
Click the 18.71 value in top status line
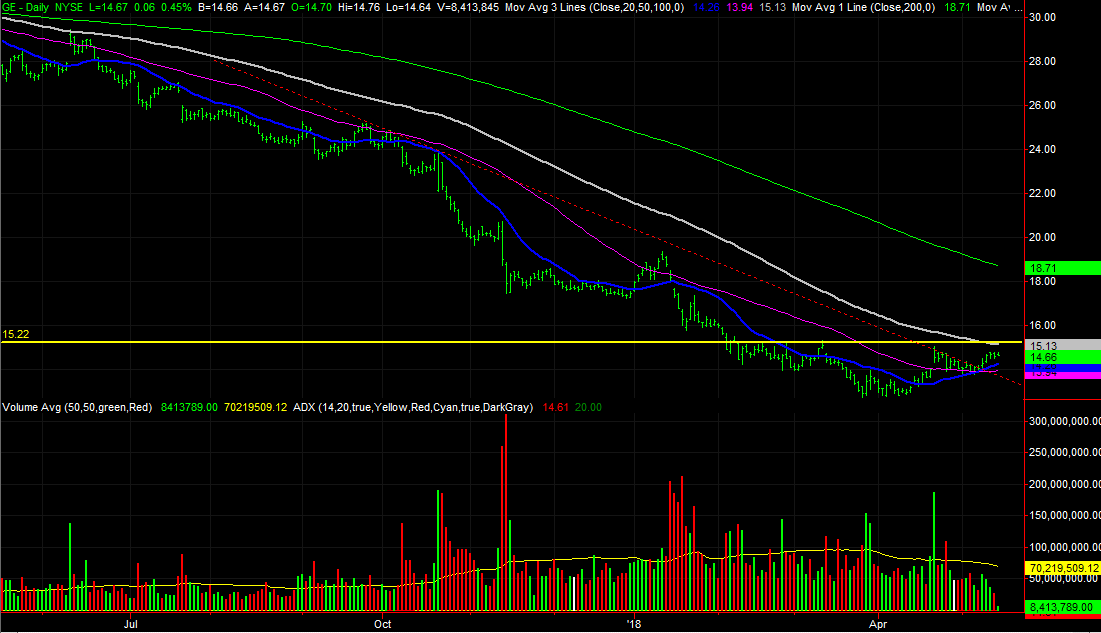pyautogui.click(x=957, y=7)
